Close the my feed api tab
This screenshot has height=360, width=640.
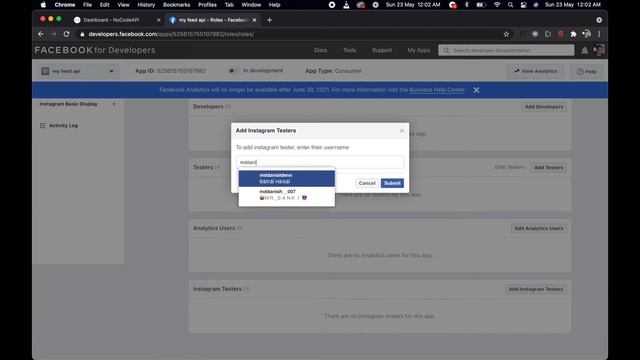[254, 20]
